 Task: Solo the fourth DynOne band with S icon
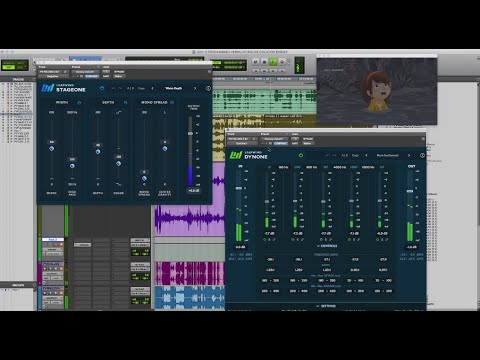point(354,240)
